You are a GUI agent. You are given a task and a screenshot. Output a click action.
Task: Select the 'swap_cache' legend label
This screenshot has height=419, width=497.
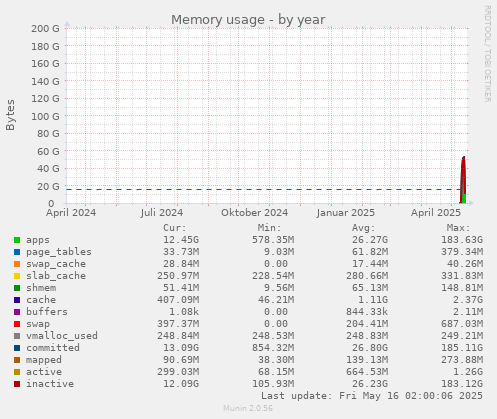click(x=56, y=264)
